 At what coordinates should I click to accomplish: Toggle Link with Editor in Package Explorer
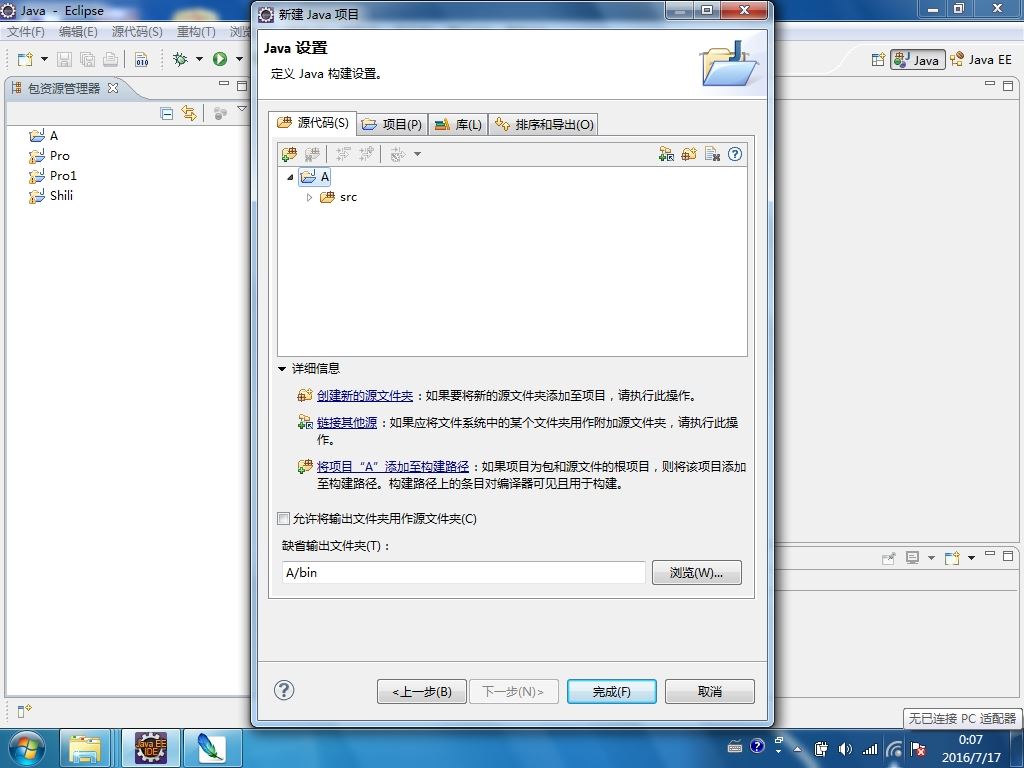click(189, 114)
